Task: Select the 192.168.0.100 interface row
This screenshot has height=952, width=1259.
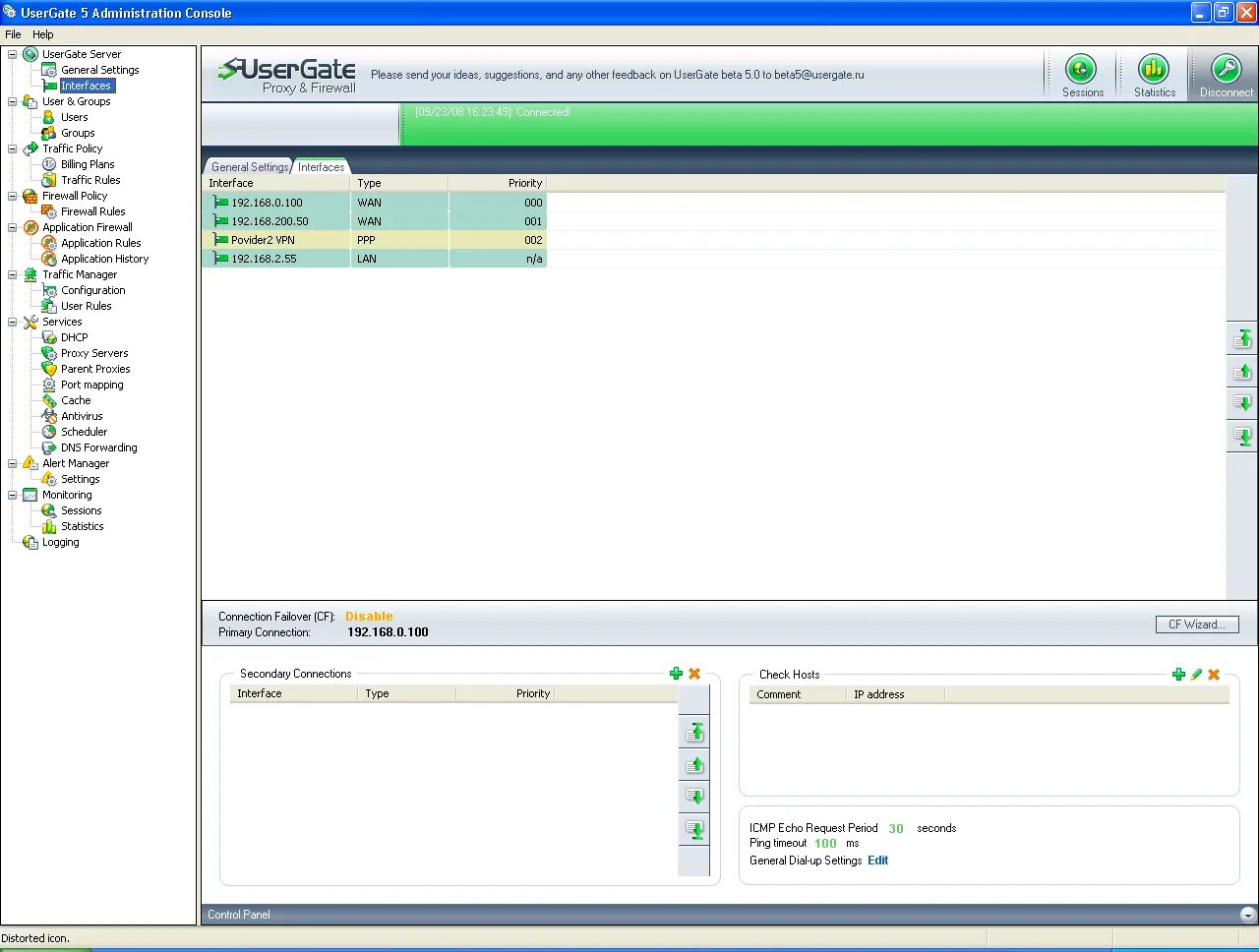Action: [375, 203]
